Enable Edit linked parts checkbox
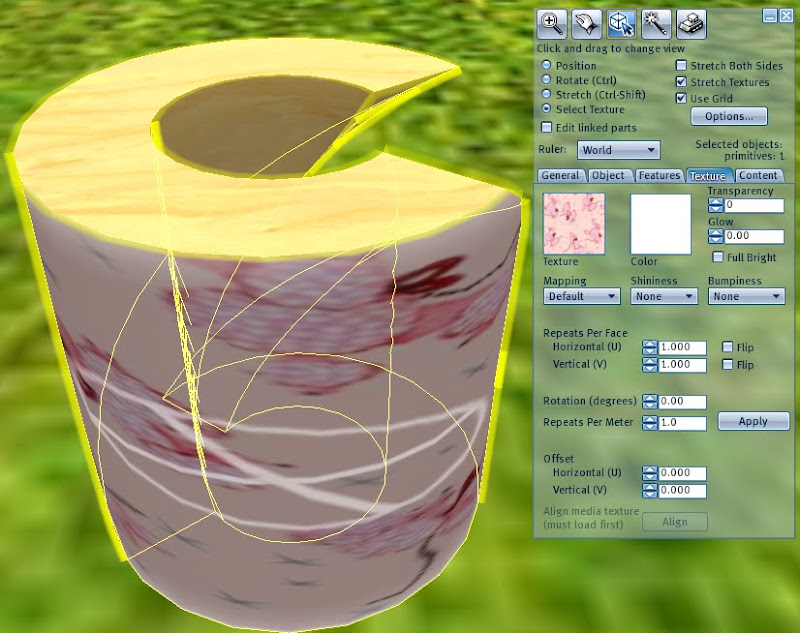The width and height of the screenshot is (800, 633). tap(546, 127)
